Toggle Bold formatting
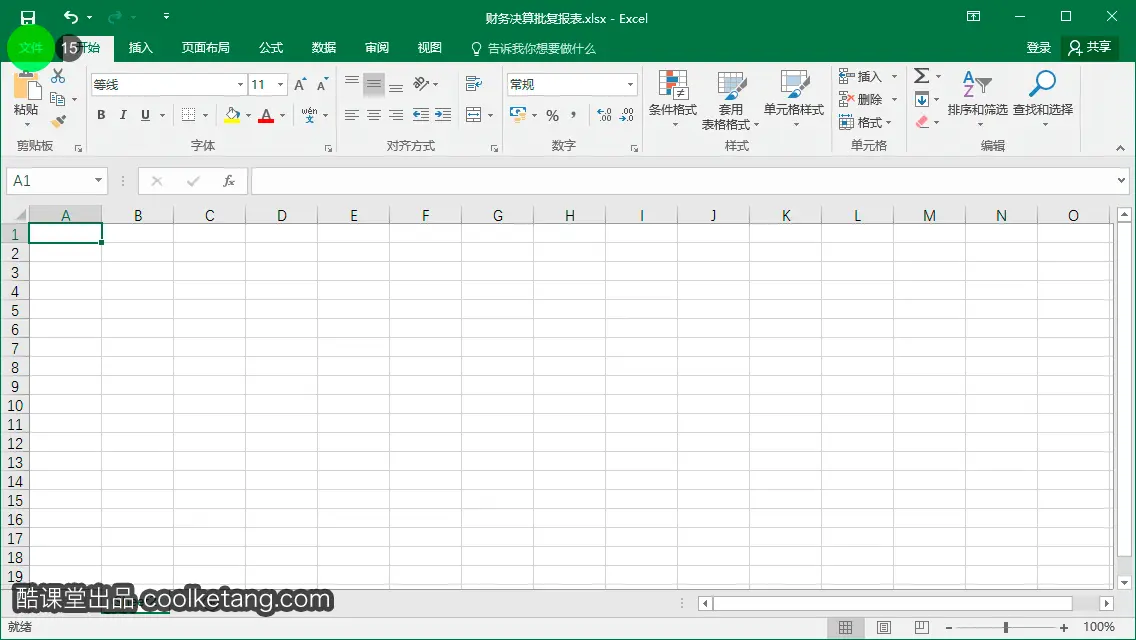Screen dimensions: 1136x640 click(101, 115)
